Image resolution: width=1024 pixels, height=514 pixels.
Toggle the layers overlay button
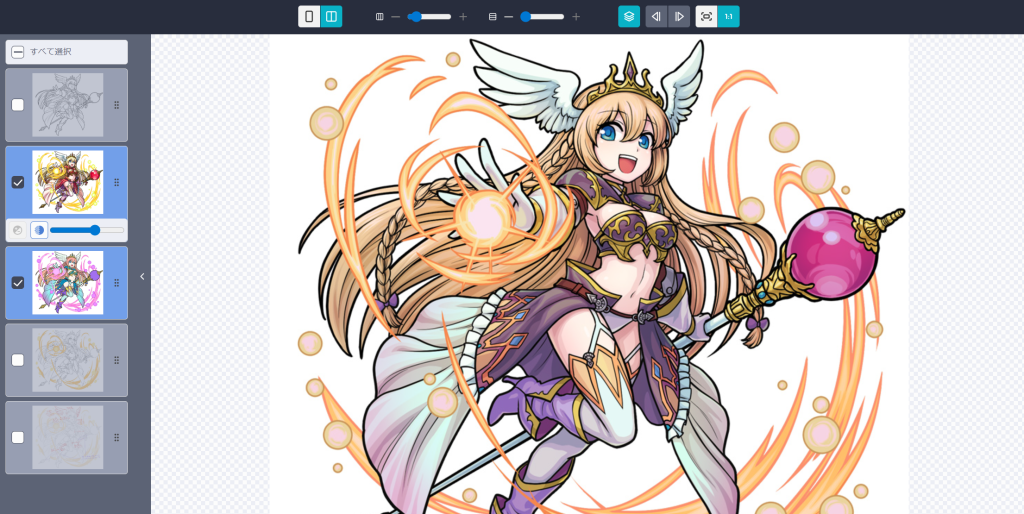pyautogui.click(x=629, y=17)
